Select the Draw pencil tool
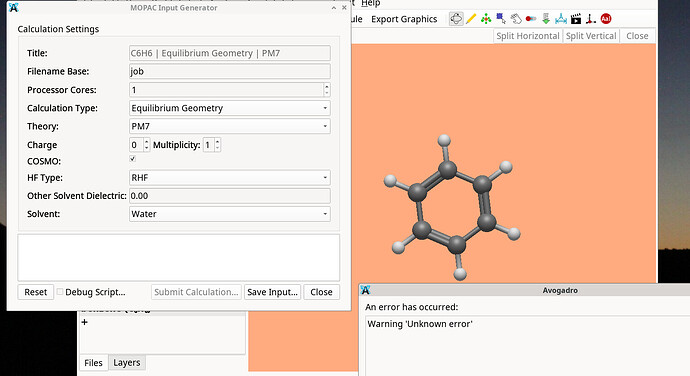 coord(471,19)
